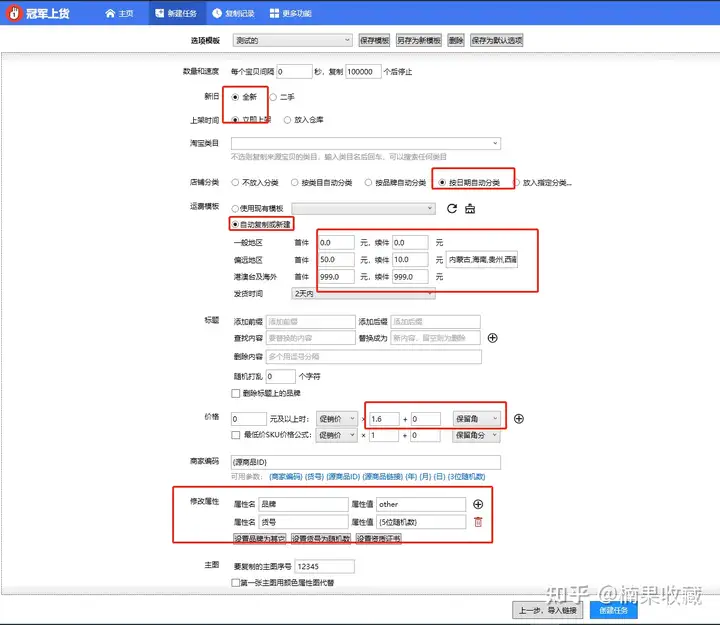720x625 pixels.
Task: Select the 使用现有模板 radio option
Action: point(235,208)
